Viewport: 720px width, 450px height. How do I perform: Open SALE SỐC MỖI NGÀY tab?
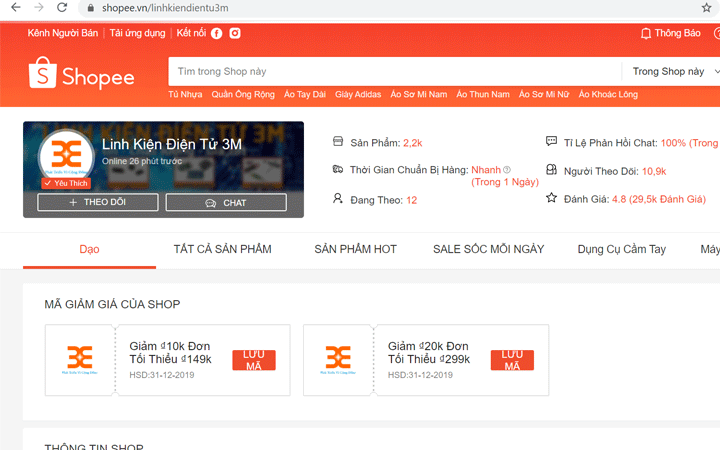(x=489, y=249)
